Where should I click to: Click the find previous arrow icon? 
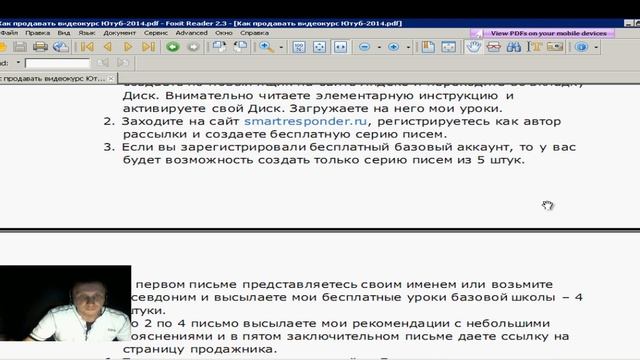coord(102,63)
